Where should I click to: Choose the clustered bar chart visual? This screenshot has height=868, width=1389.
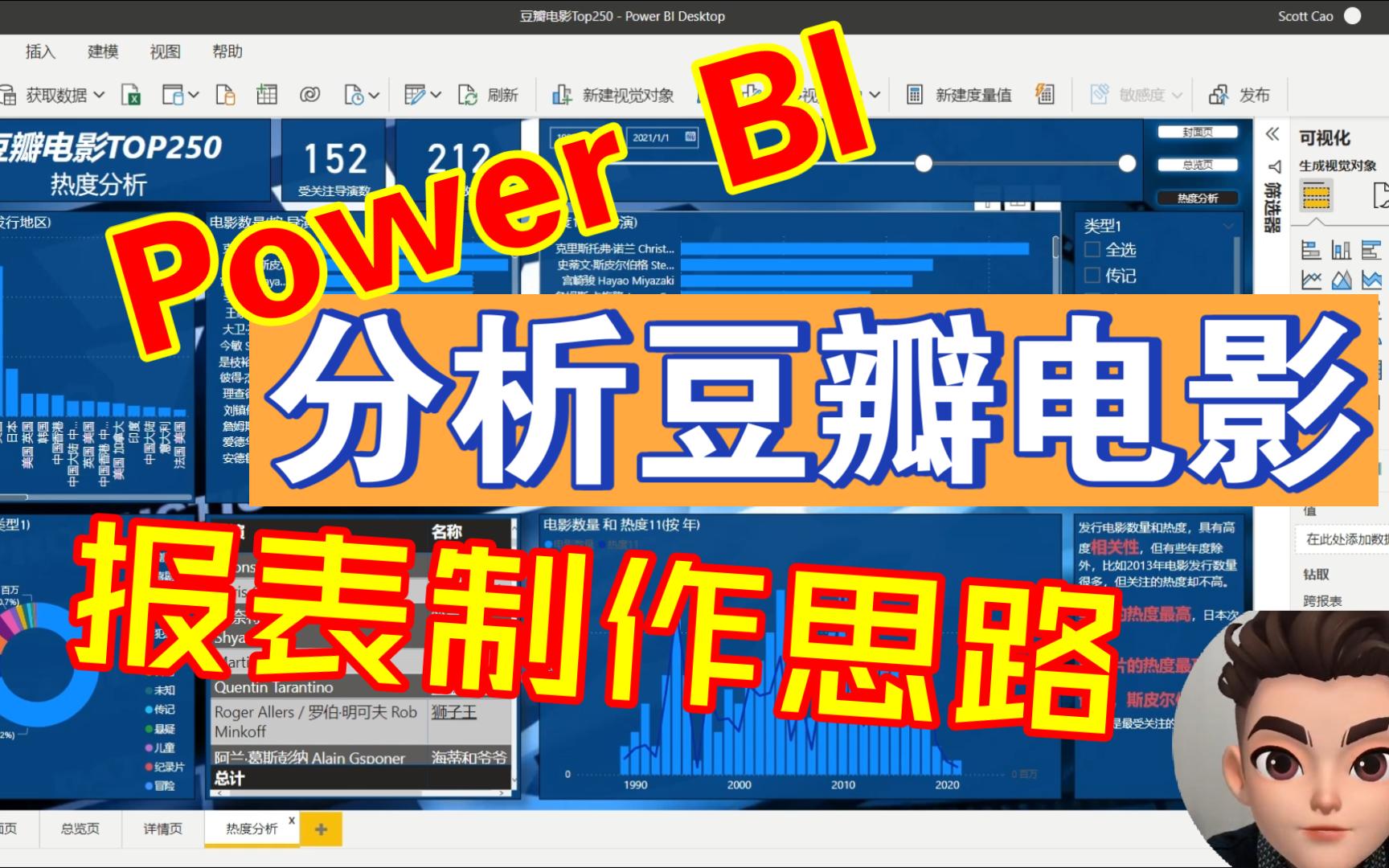[1372, 250]
